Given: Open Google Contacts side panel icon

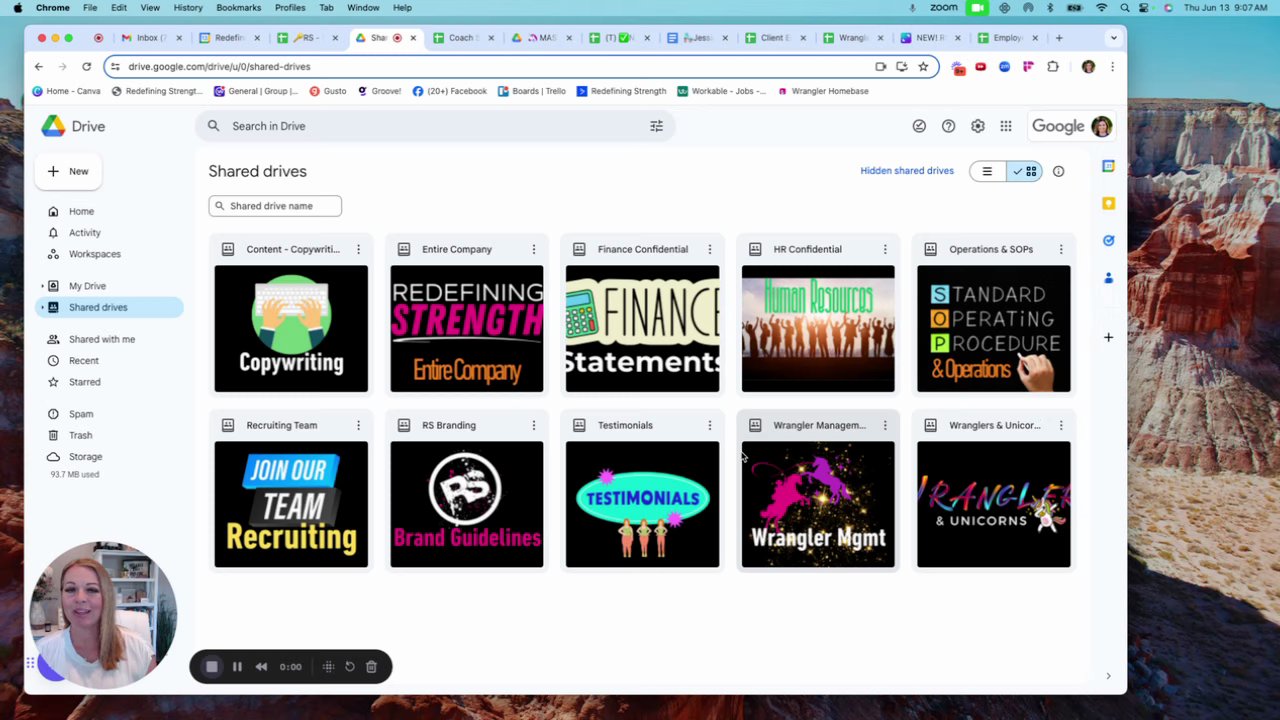Looking at the screenshot, I should click(x=1108, y=277).
